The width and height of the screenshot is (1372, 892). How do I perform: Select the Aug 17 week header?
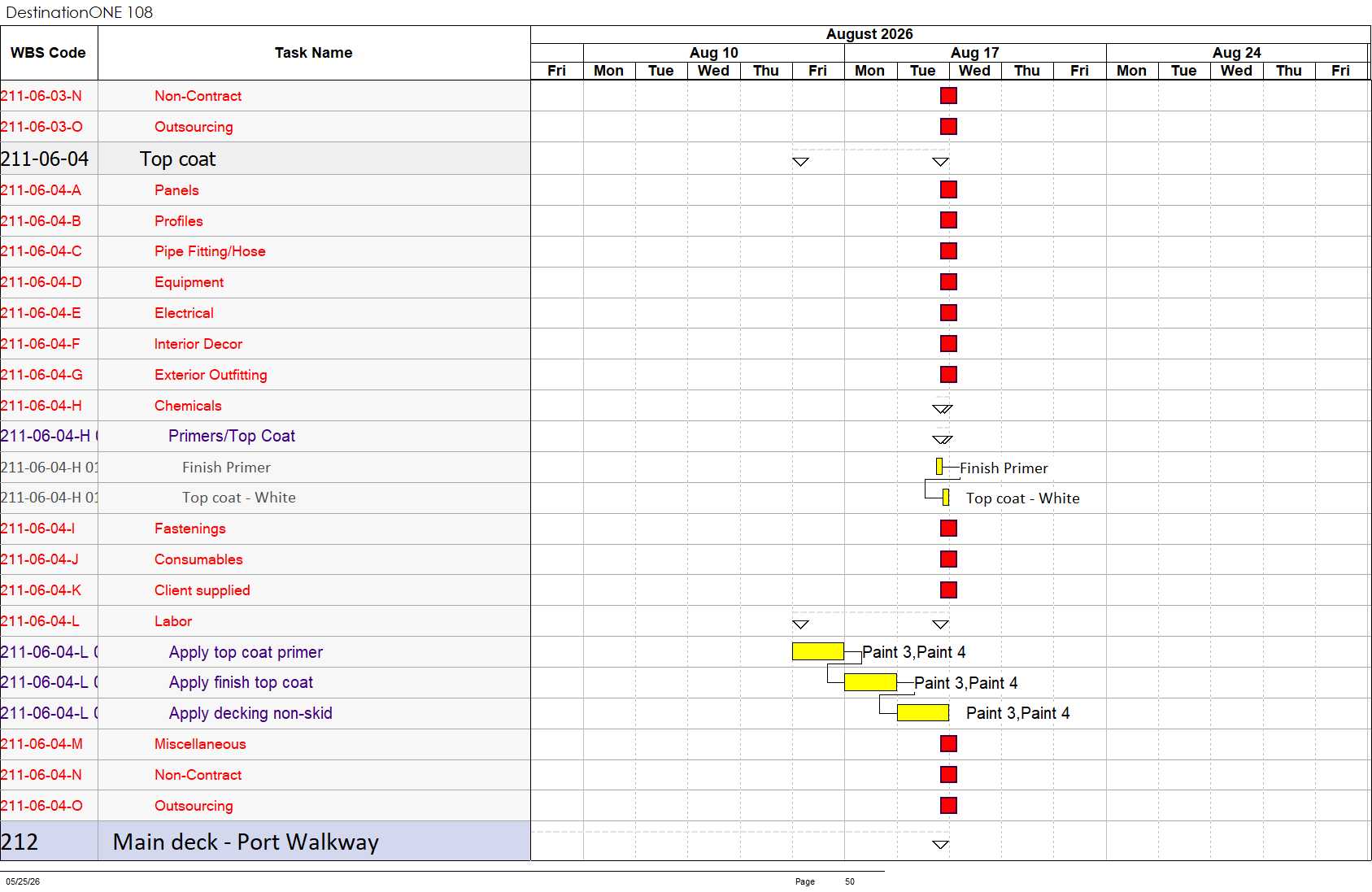[975, 53]
